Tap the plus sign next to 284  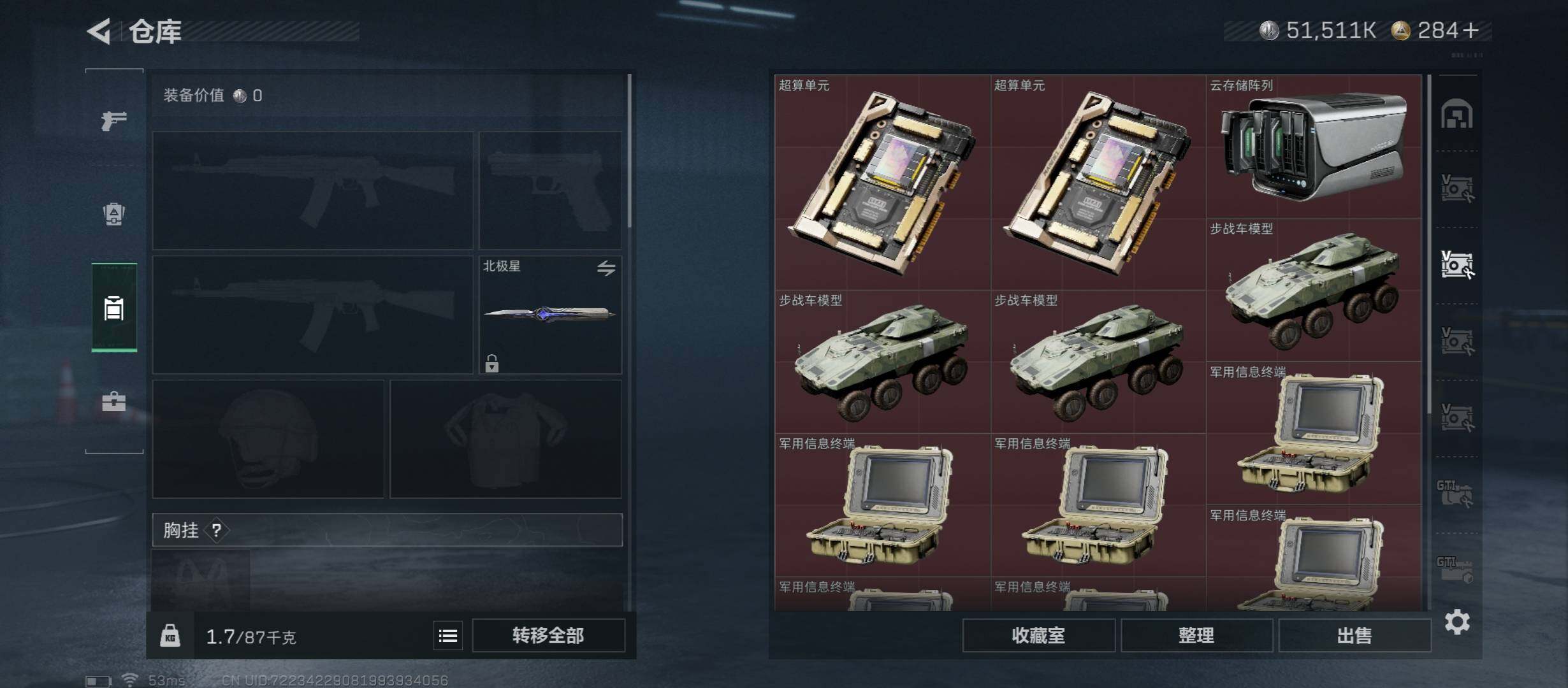pos(1470,31)
